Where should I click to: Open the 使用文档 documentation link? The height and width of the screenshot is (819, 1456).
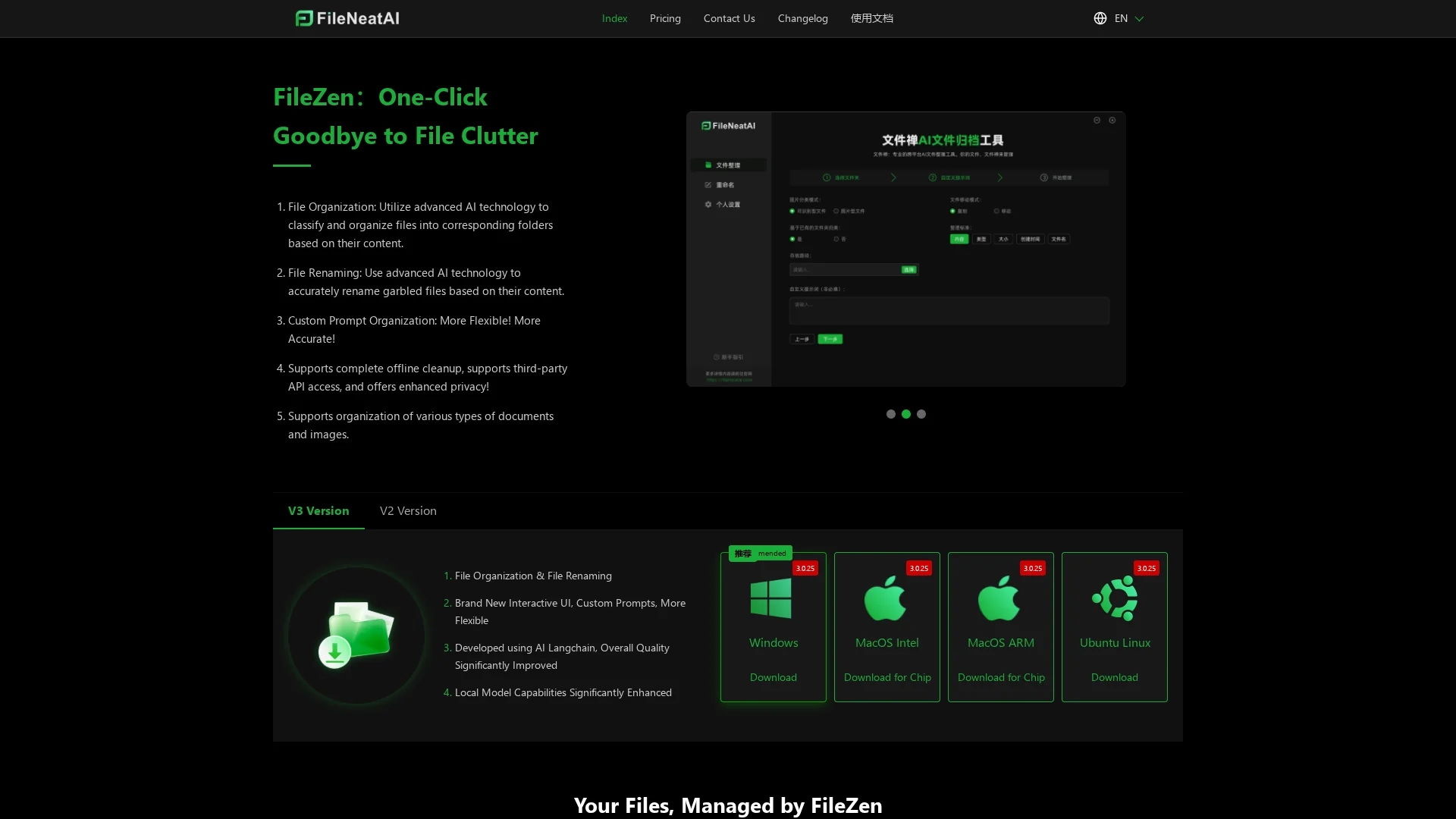(871, 18)
